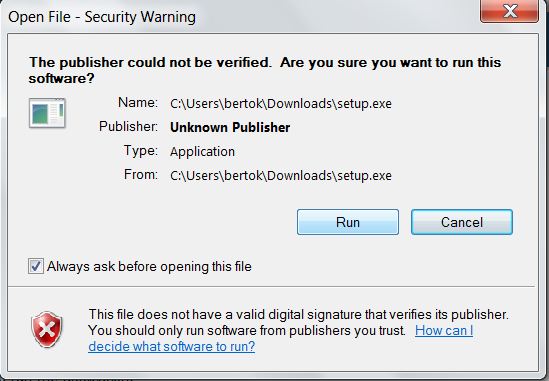The height and width of the screenshot is (381, 549).
Task: Click the 'publisher could not be verified' heading
Action: coord(265,70)
